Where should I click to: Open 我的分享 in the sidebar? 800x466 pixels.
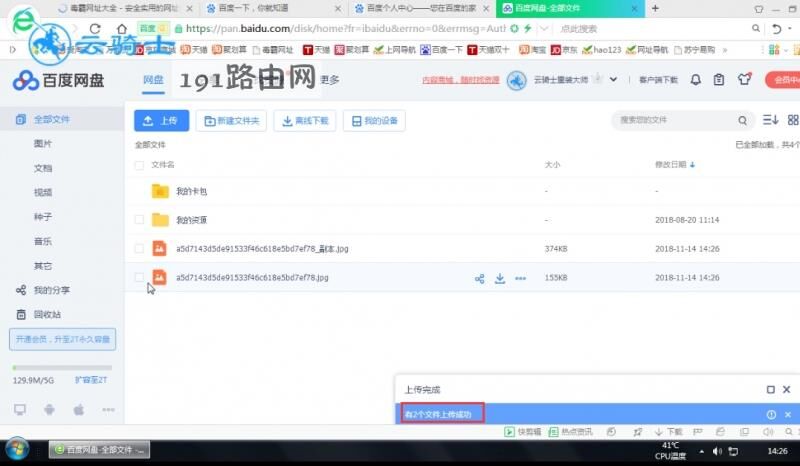(51, 290)
